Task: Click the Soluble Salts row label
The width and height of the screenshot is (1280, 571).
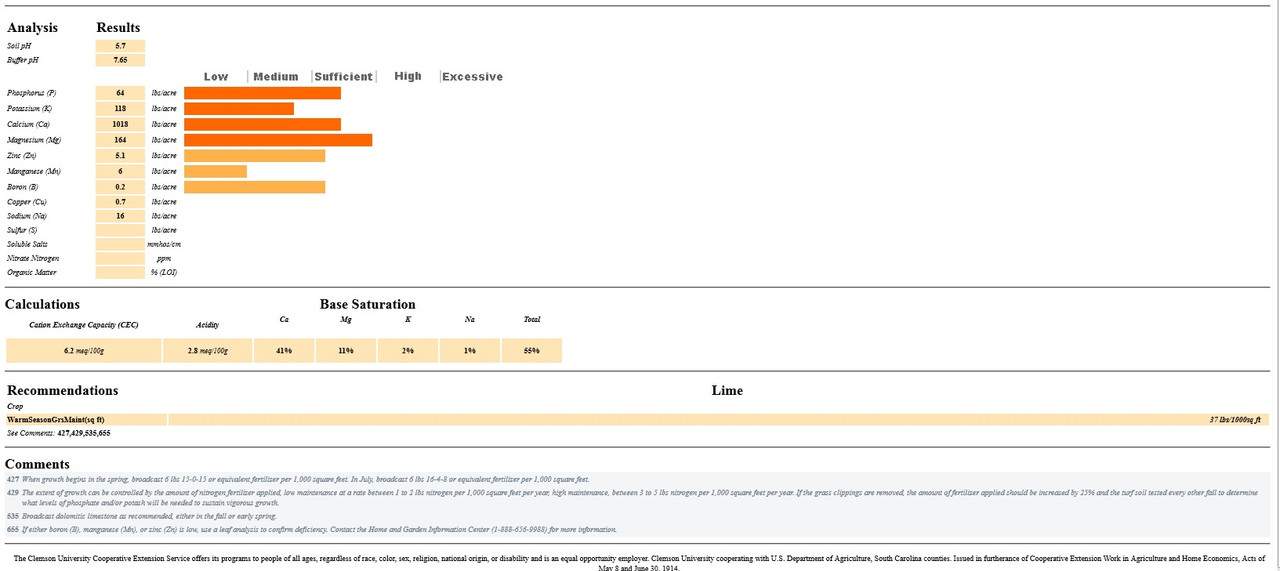Action: pos(27,244)
